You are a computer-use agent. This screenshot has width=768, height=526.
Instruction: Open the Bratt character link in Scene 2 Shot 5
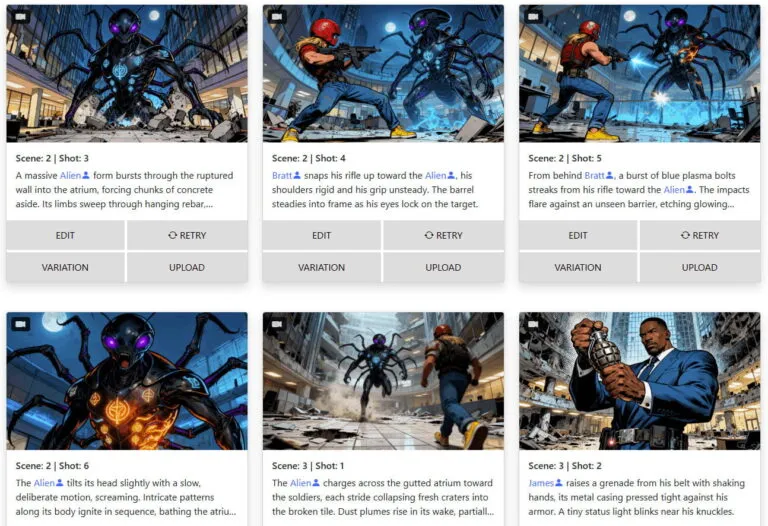[x=594, y=175]
